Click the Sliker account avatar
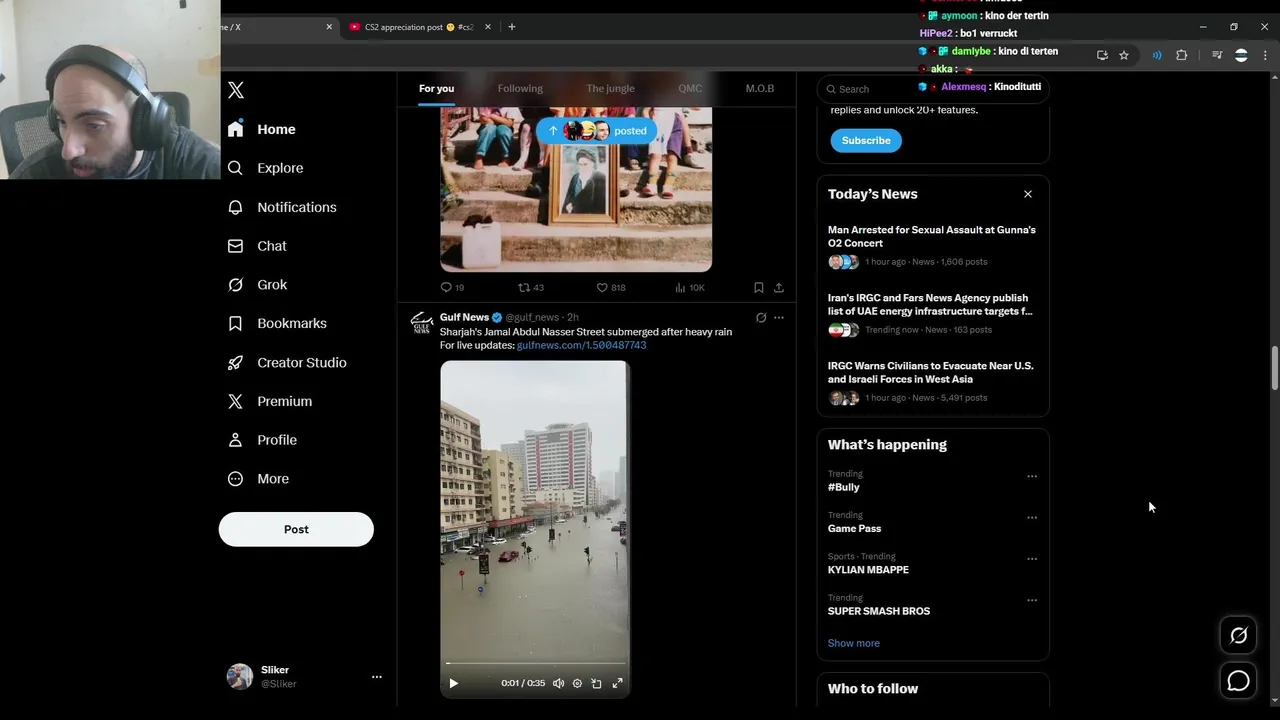1280x720 pixels. 240,677
